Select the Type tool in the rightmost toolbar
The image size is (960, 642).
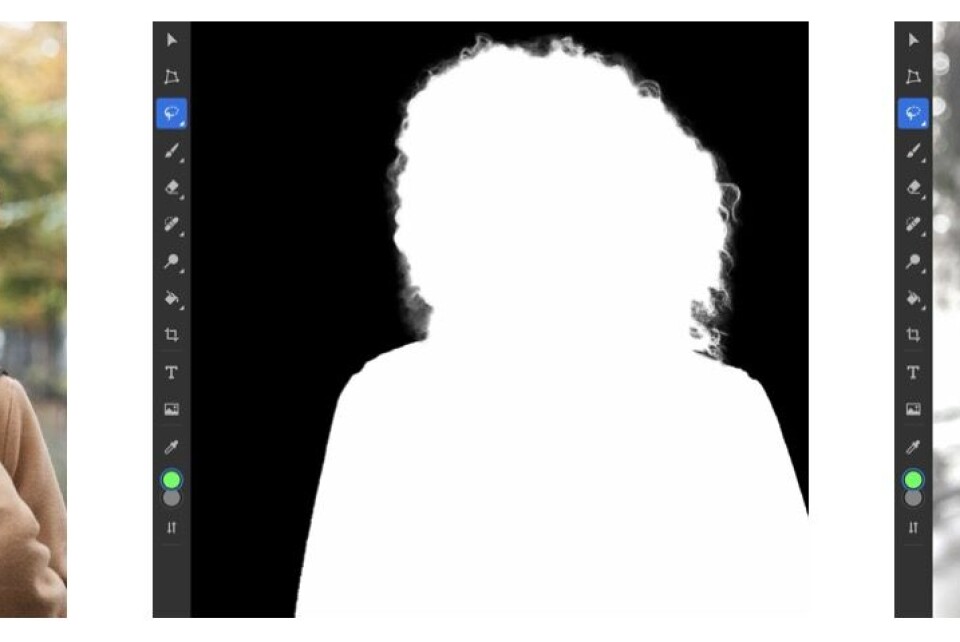[x=913, y=372]
